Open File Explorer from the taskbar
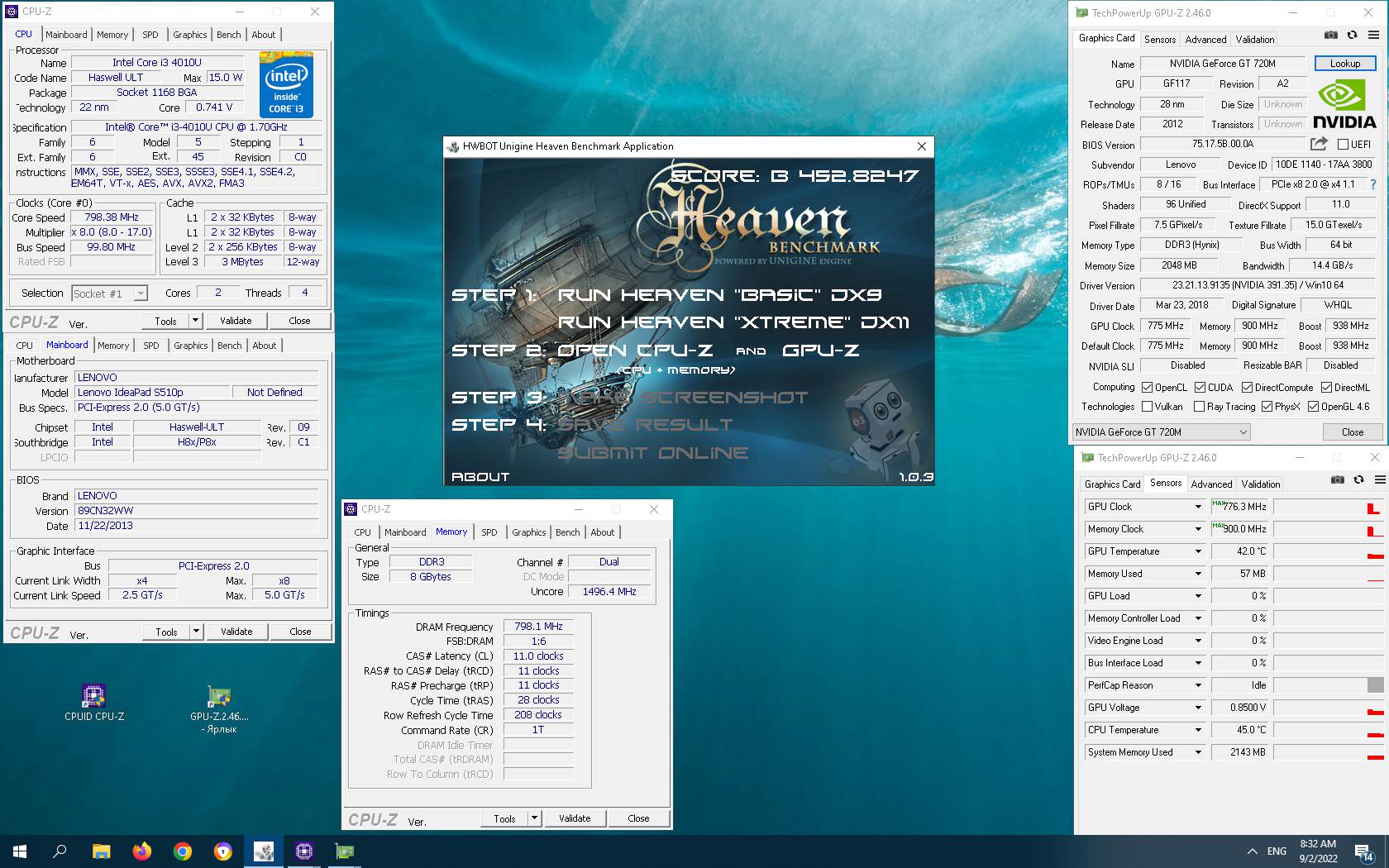The height and width of the screenshot is (868, 1389). click(101, 851)
